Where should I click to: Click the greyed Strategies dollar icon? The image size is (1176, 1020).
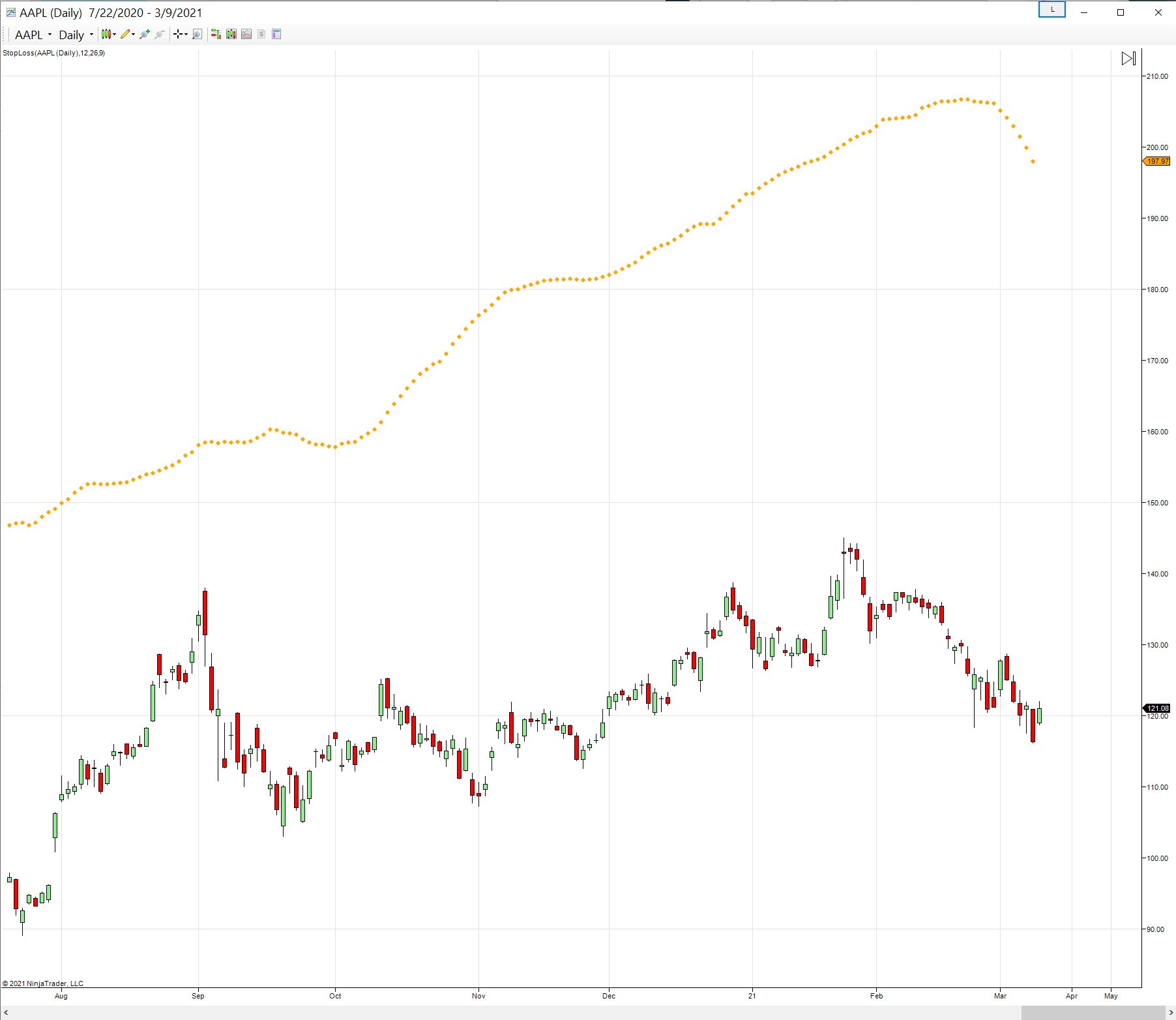point(261,34)
